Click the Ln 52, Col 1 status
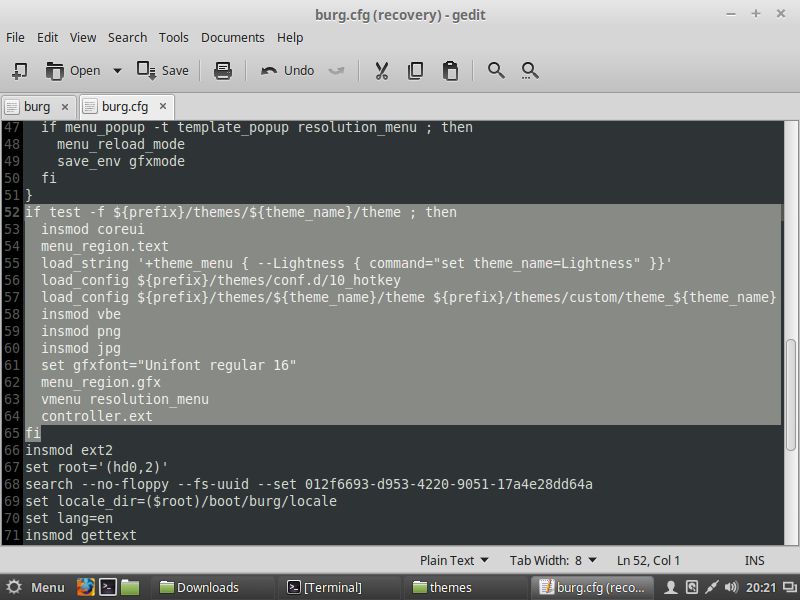800x600 pixels. tap(648, 560)
